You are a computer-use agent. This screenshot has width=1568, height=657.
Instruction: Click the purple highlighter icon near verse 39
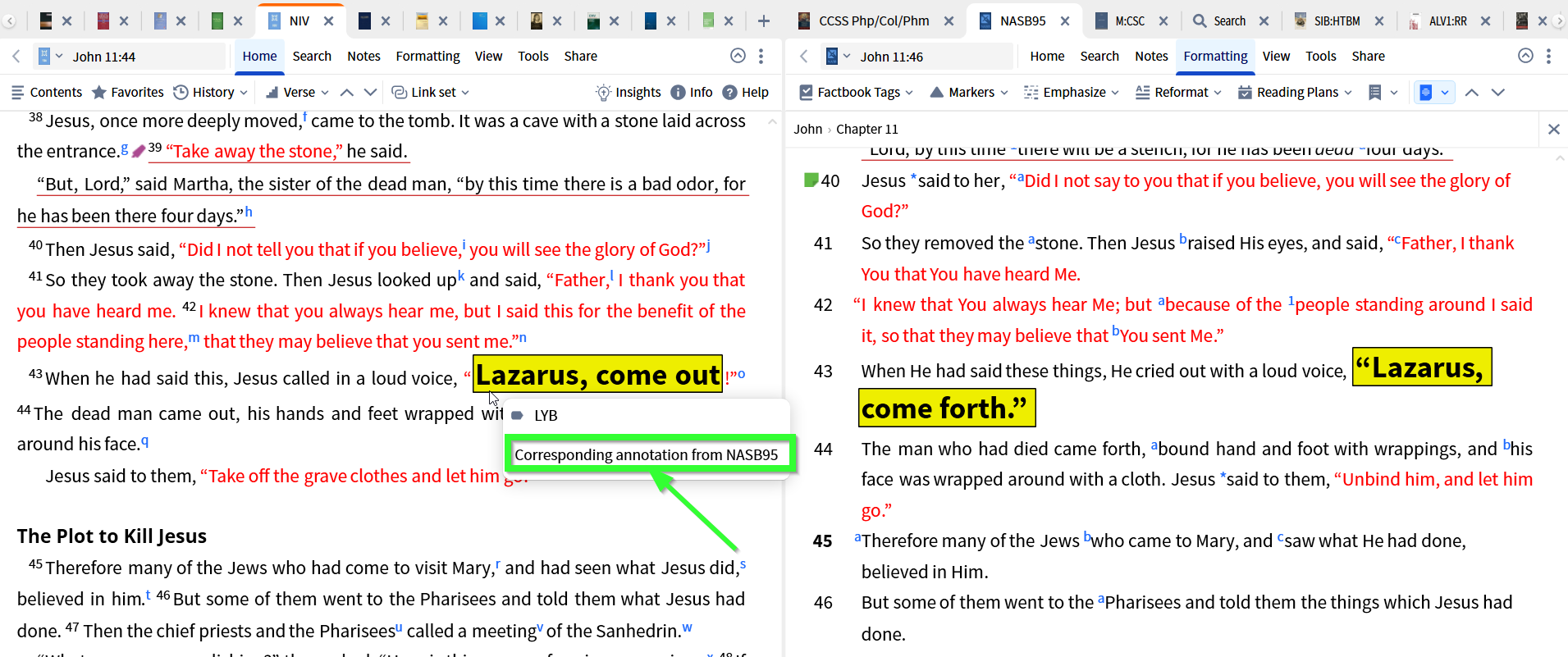139,151
